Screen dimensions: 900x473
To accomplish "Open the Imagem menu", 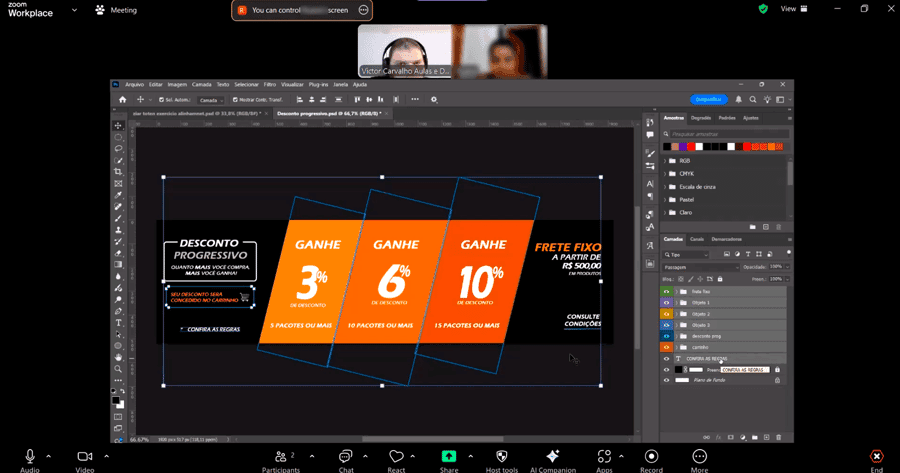I will pos(177,84).
